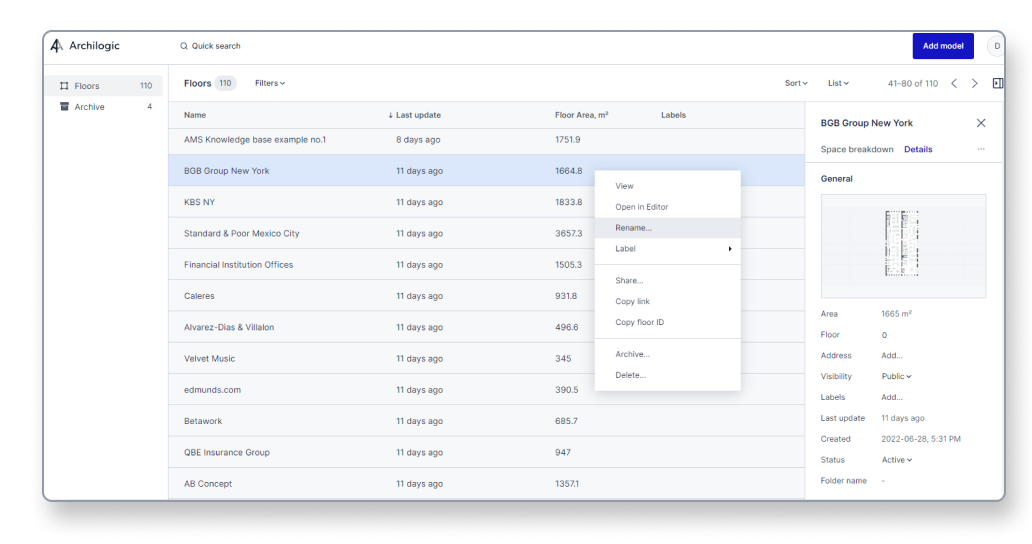Screen dimensions: 1032x544
Task: Change Status Active dropdown
Action: pos(896,460)
